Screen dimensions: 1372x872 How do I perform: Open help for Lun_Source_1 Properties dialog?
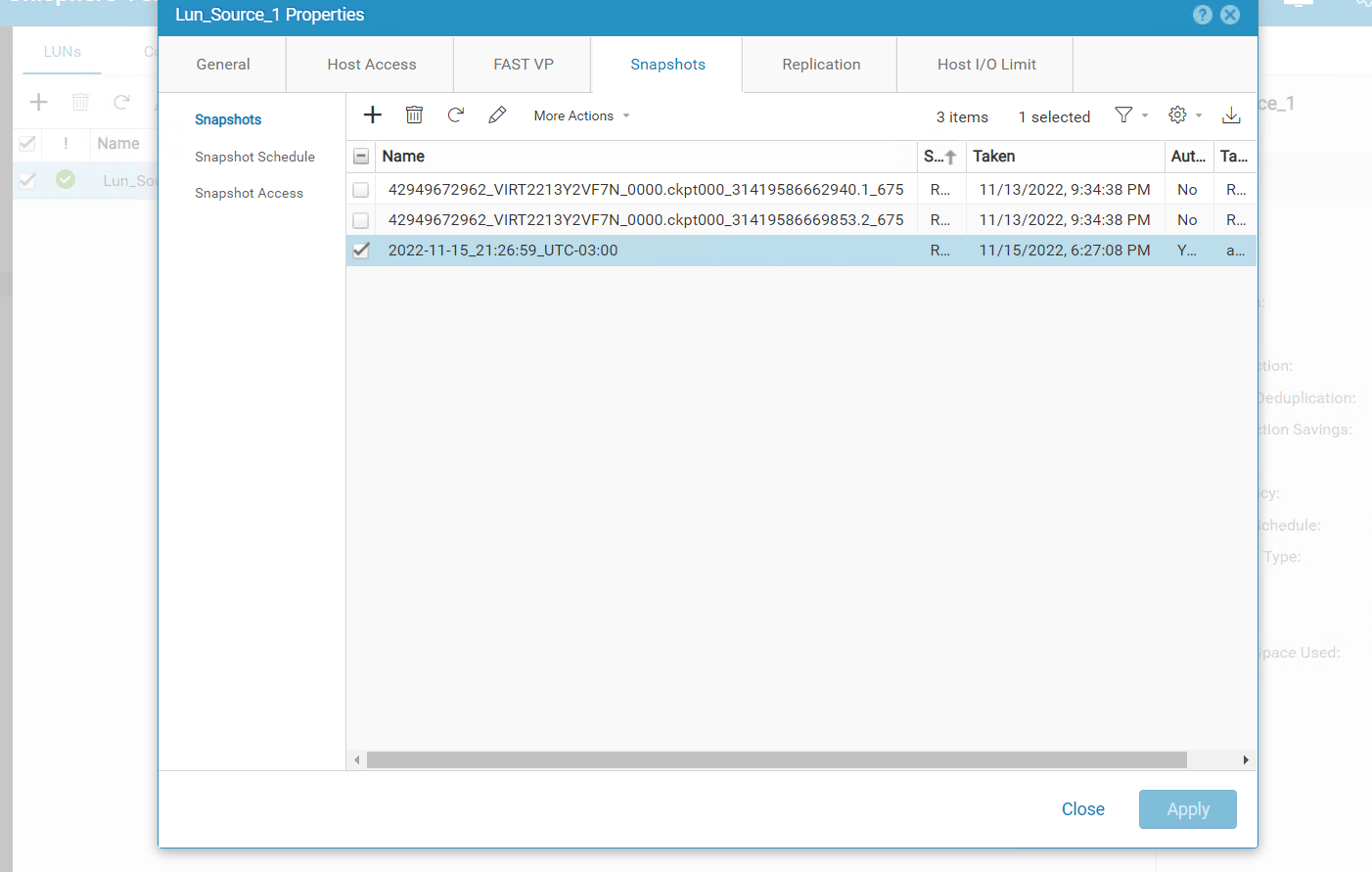click(1203, 15)
